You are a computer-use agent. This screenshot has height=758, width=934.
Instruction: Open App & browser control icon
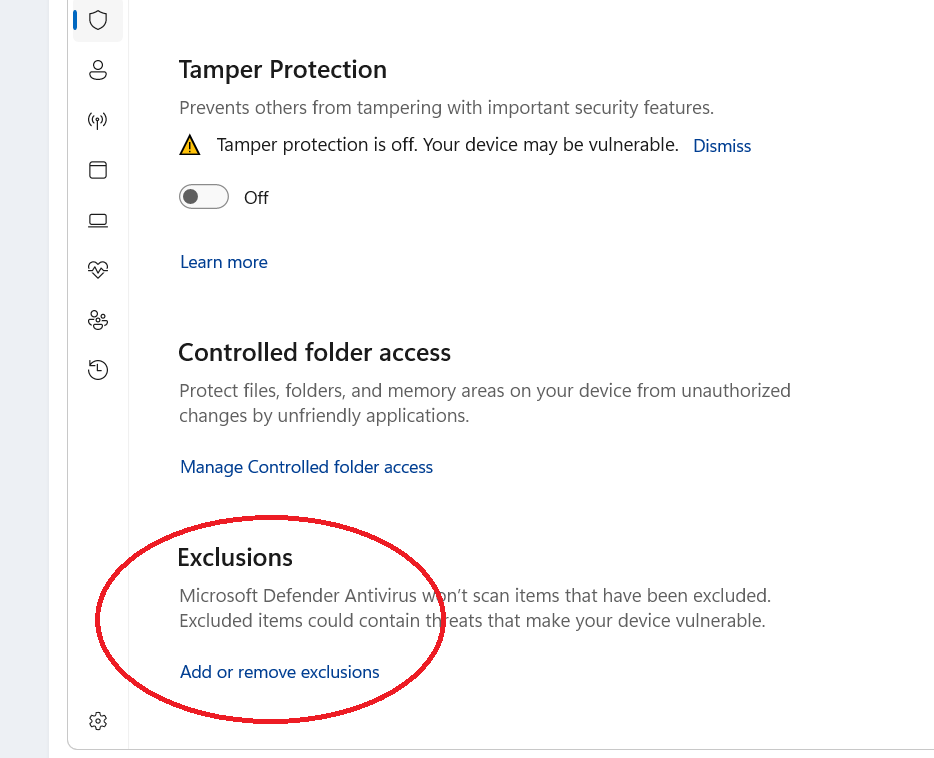pos(98,170)
